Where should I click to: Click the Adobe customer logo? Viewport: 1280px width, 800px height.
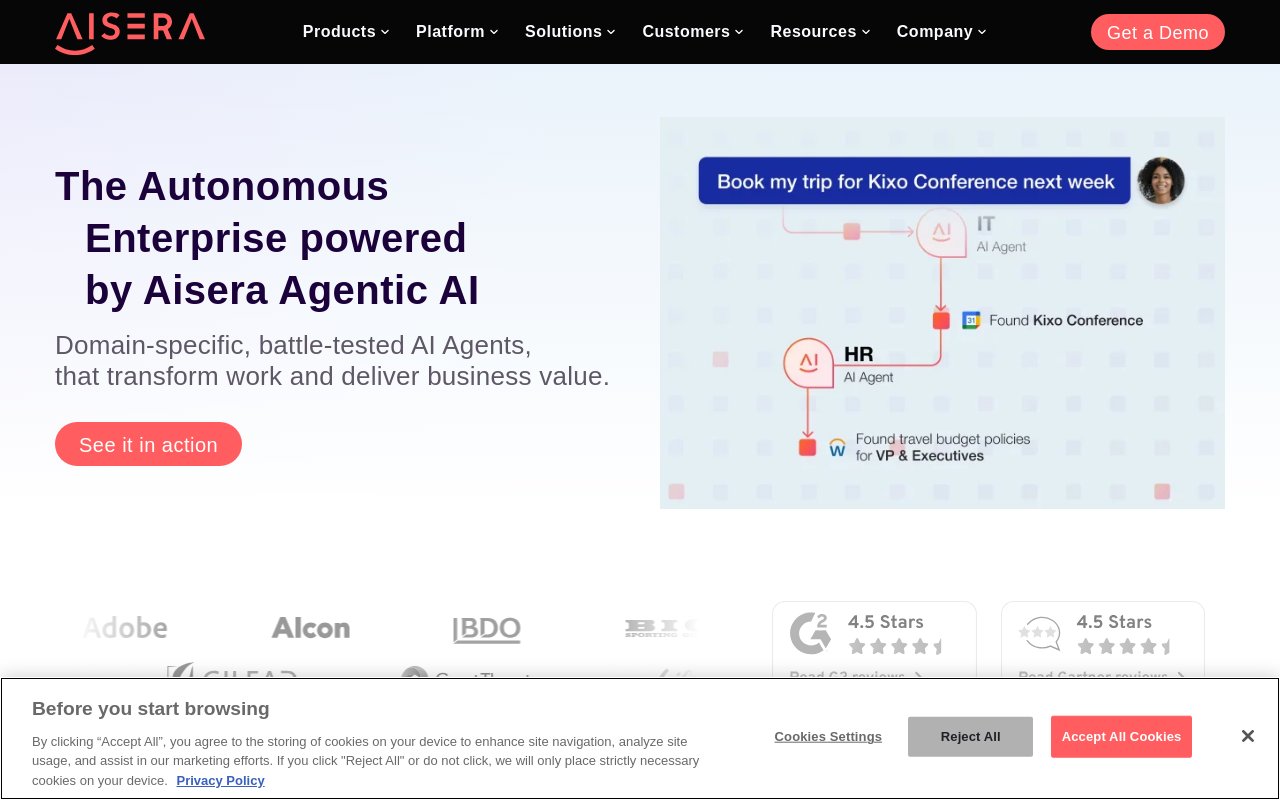pyautogui.click(x=126, y=628)
